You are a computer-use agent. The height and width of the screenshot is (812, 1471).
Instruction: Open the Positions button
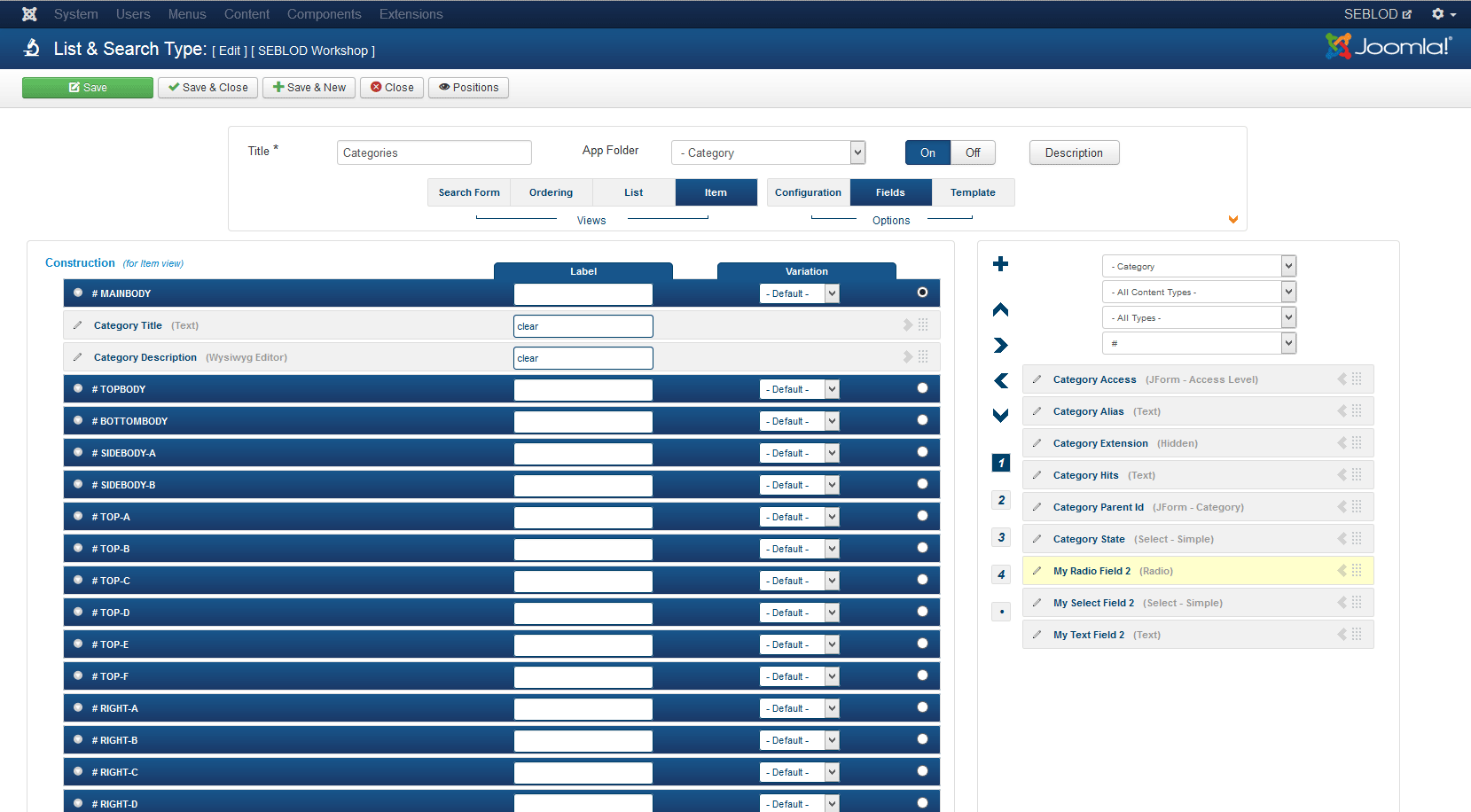click(468, 88)
